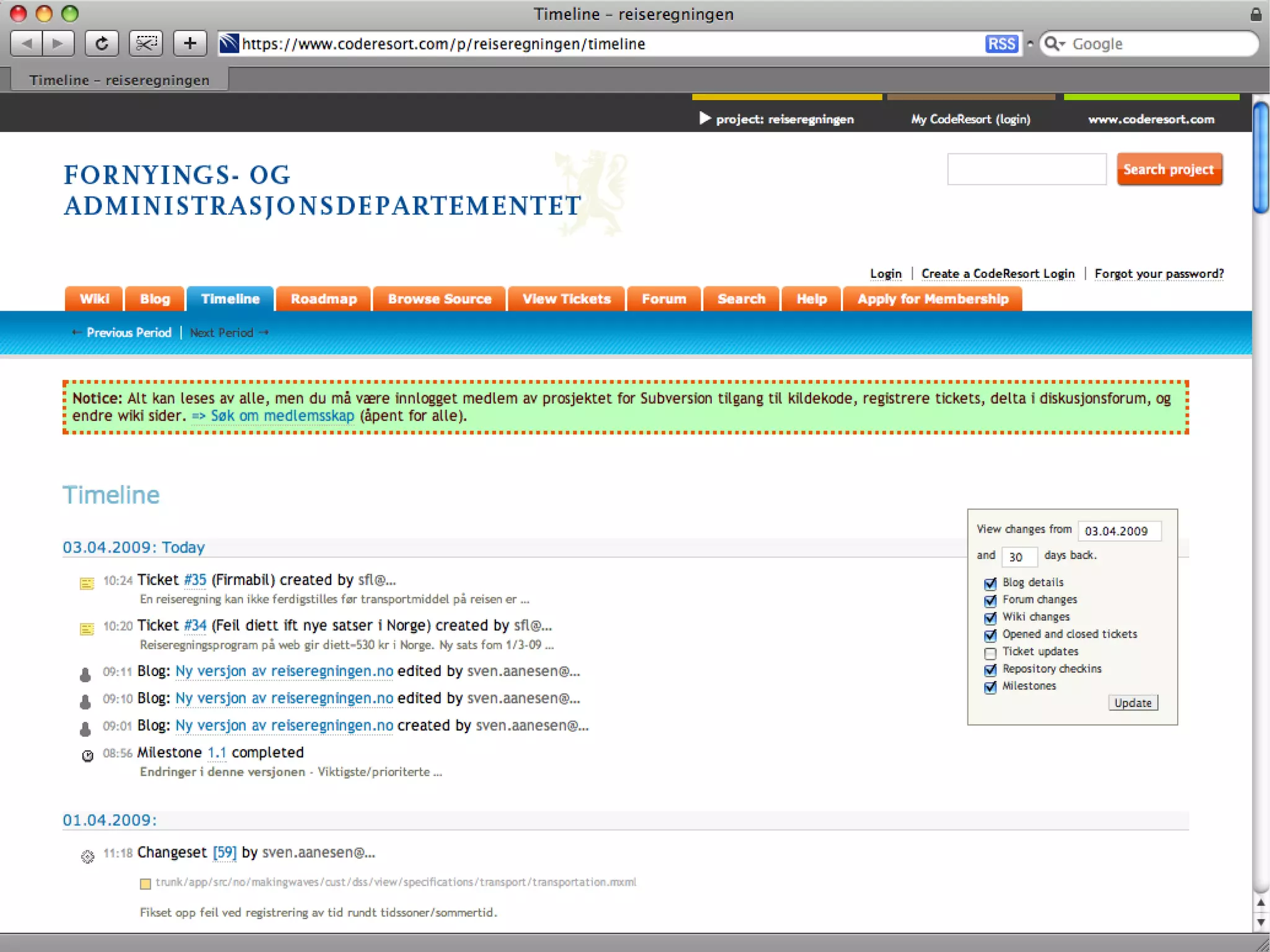Enable the Ticket updates checkbox
Screen dimensions: 1270x952
[x=990, y=652]
